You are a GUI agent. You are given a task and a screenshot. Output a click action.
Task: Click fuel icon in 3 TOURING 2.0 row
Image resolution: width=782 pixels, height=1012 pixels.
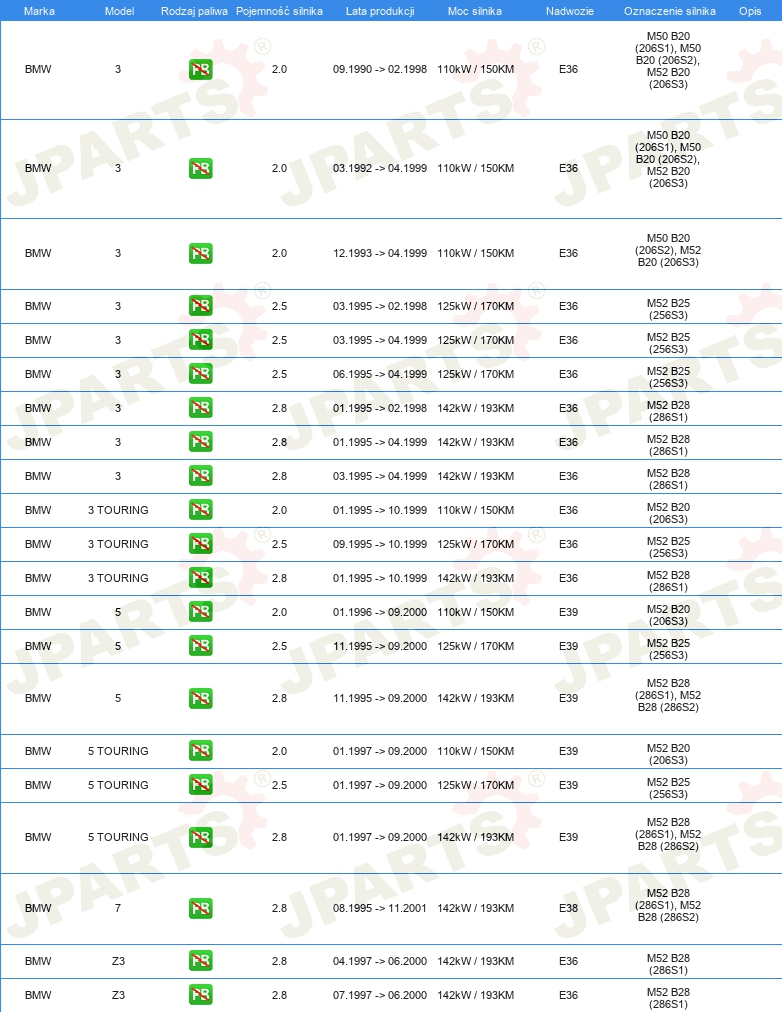[201, 510]
